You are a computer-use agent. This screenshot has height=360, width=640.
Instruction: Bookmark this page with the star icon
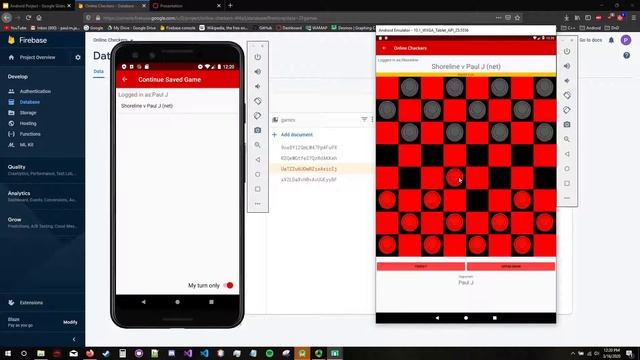[x=518, y=18]
